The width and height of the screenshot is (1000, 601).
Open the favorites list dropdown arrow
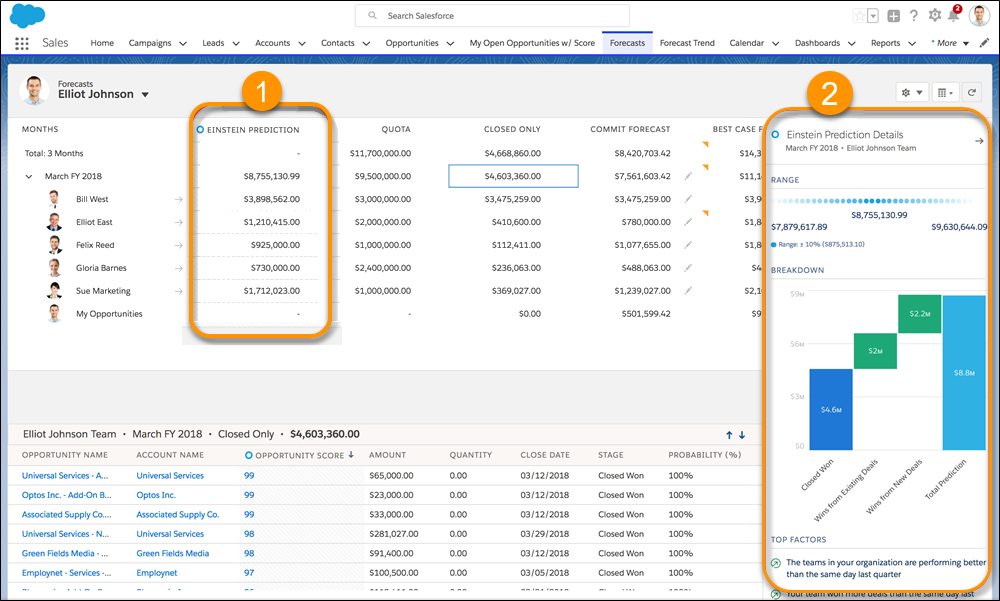pos(873,16)
